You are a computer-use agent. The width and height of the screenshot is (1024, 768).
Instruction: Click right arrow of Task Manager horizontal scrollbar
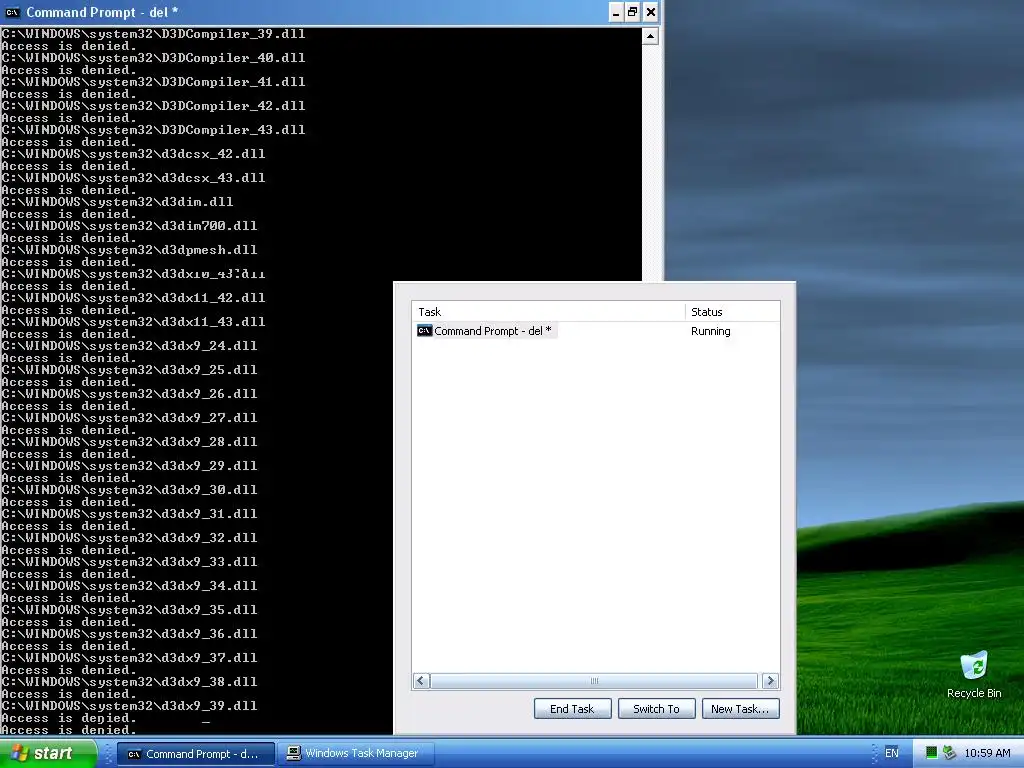770,681
